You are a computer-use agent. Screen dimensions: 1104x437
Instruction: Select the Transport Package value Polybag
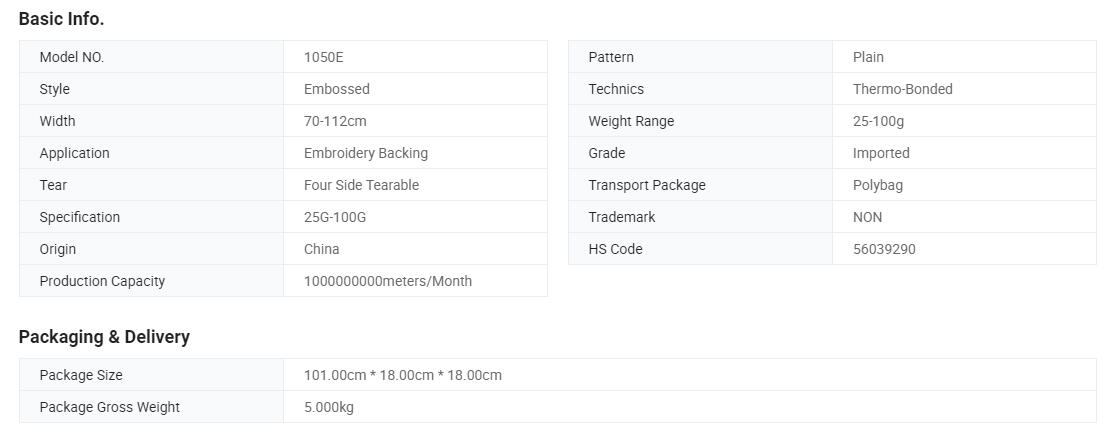point(877,185)
